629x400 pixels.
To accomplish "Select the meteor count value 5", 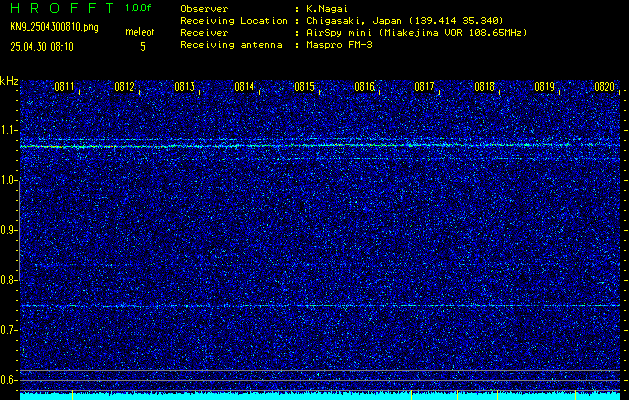I will [143, 47].
